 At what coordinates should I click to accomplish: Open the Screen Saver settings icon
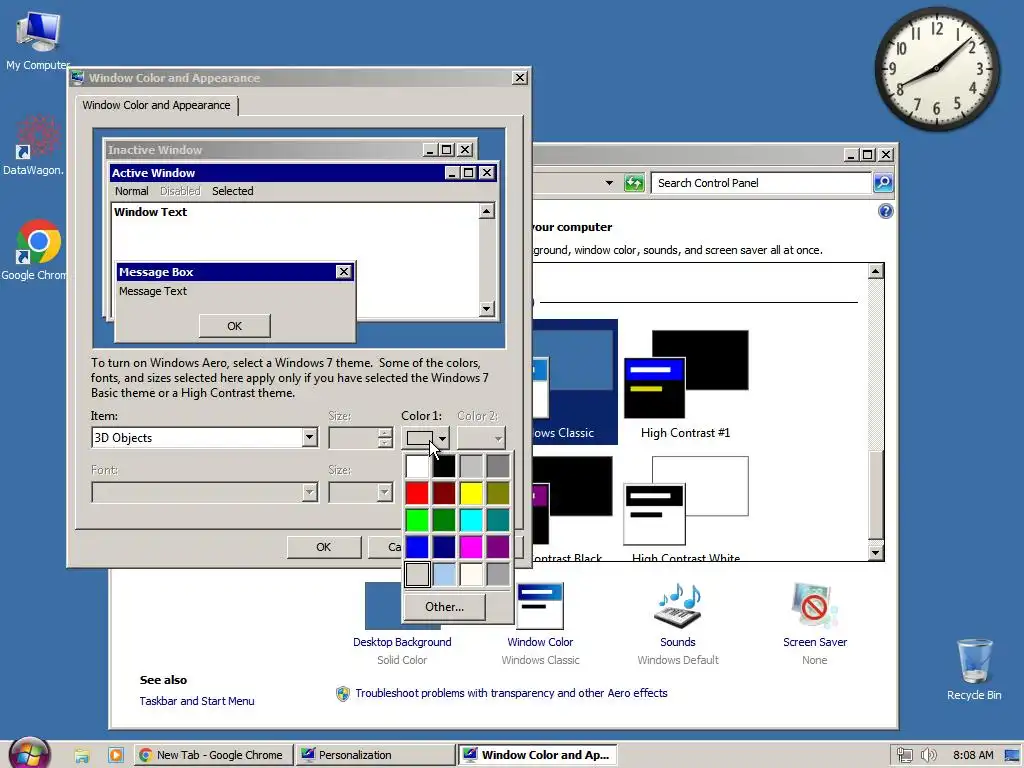814,605
